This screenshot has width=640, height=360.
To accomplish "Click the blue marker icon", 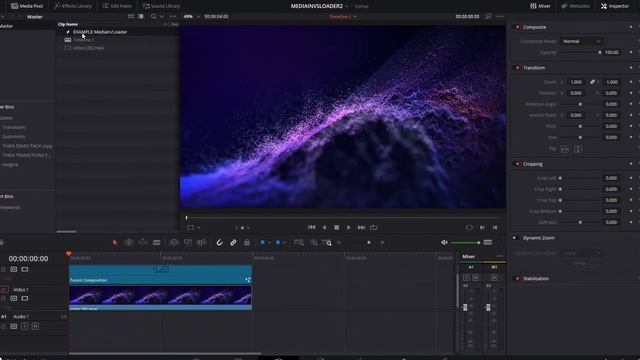I will (x=278, y=242).
